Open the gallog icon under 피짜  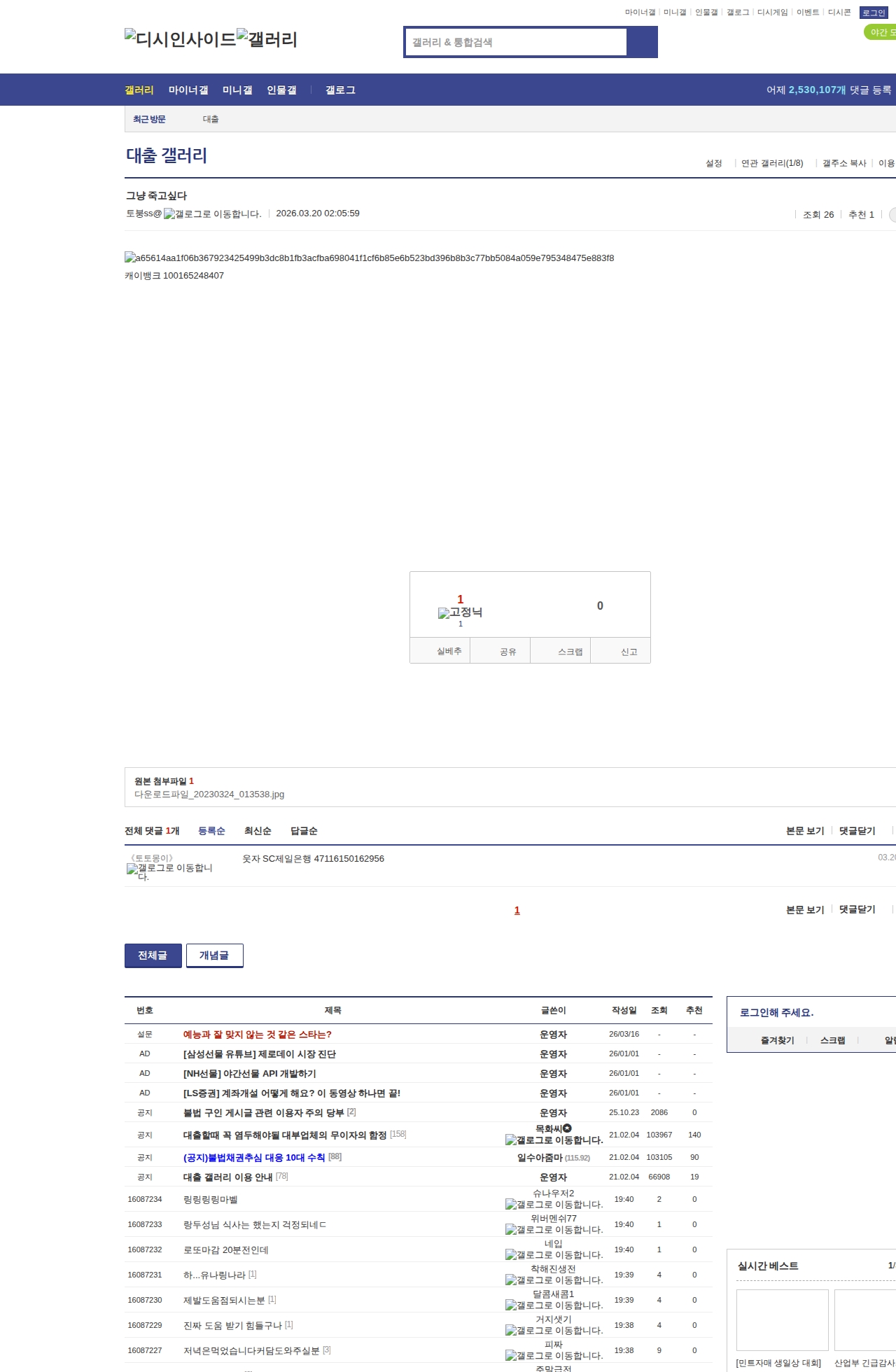(554, 1356)
